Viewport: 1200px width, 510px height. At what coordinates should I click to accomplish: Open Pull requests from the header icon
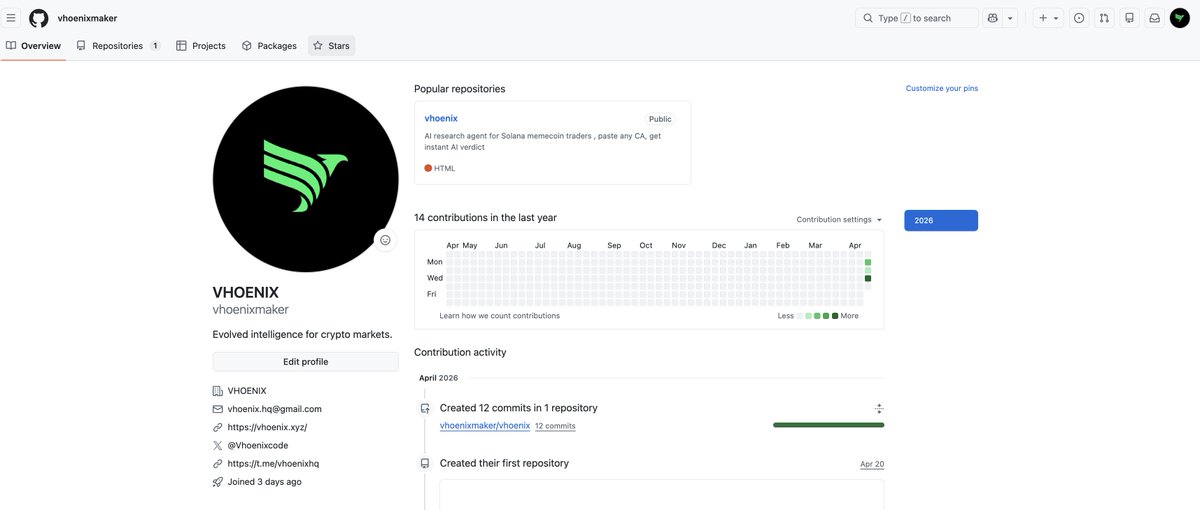[1104, 18]
